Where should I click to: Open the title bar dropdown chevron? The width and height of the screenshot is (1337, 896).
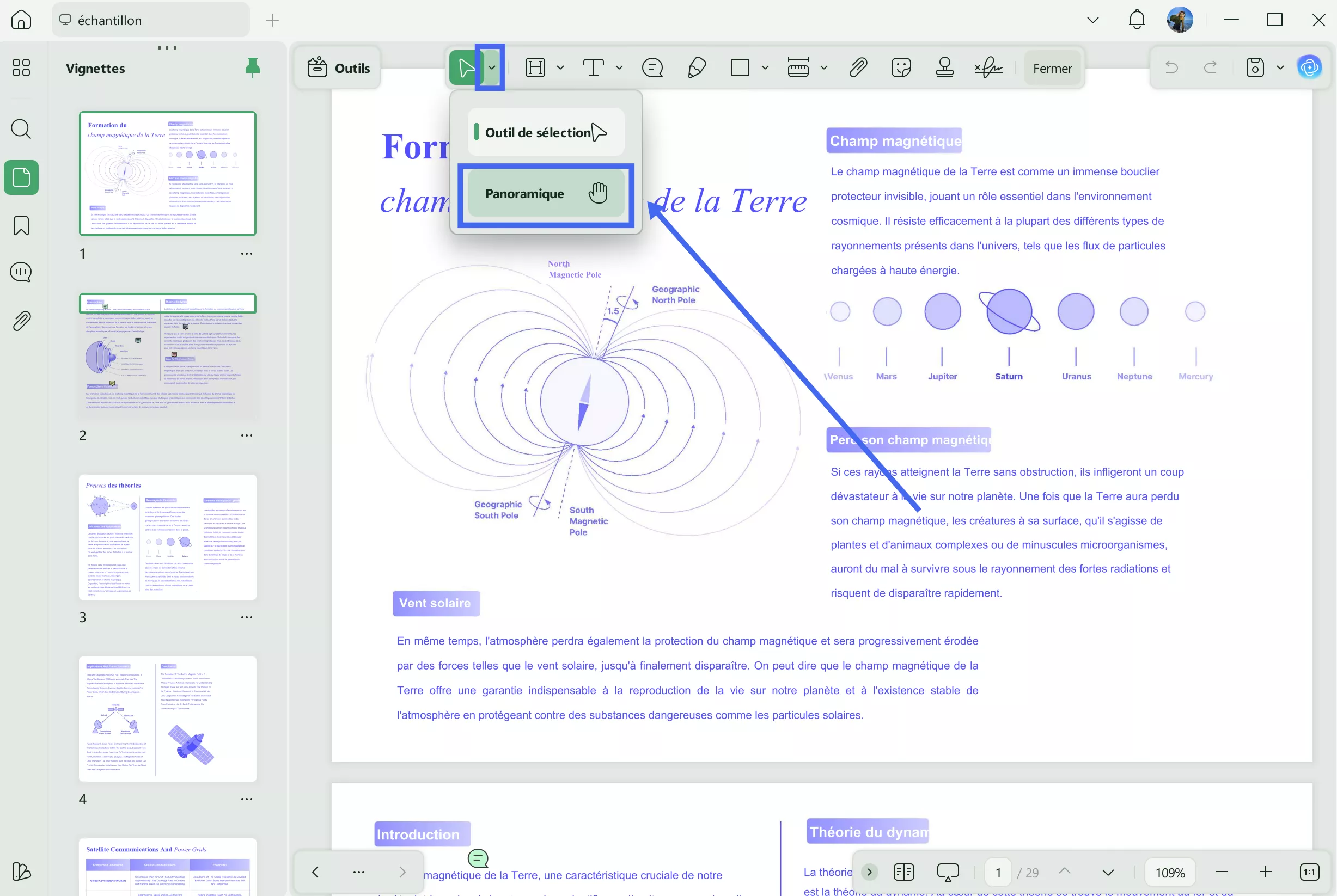coord(1093,20)
